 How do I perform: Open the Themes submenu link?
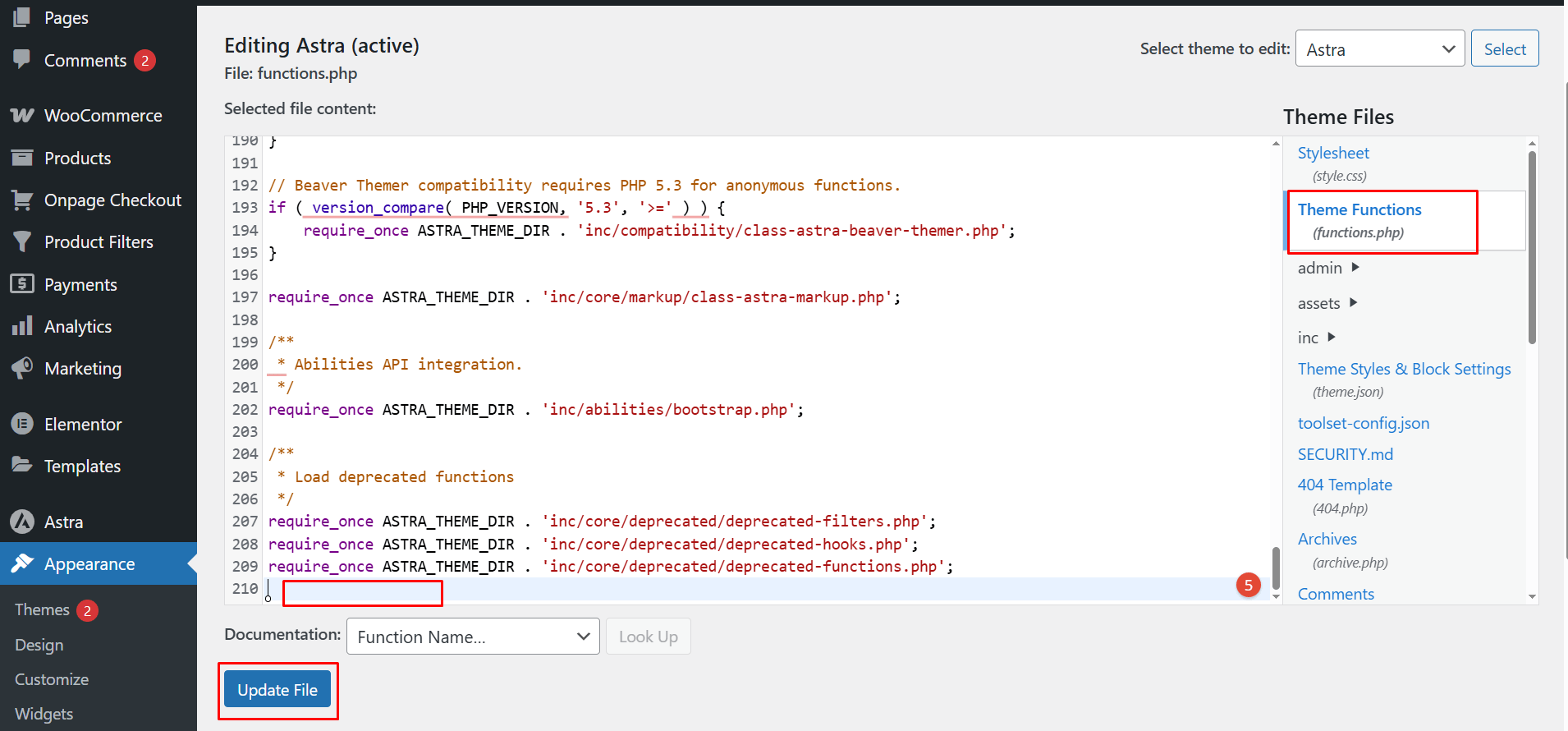[42, 609]
